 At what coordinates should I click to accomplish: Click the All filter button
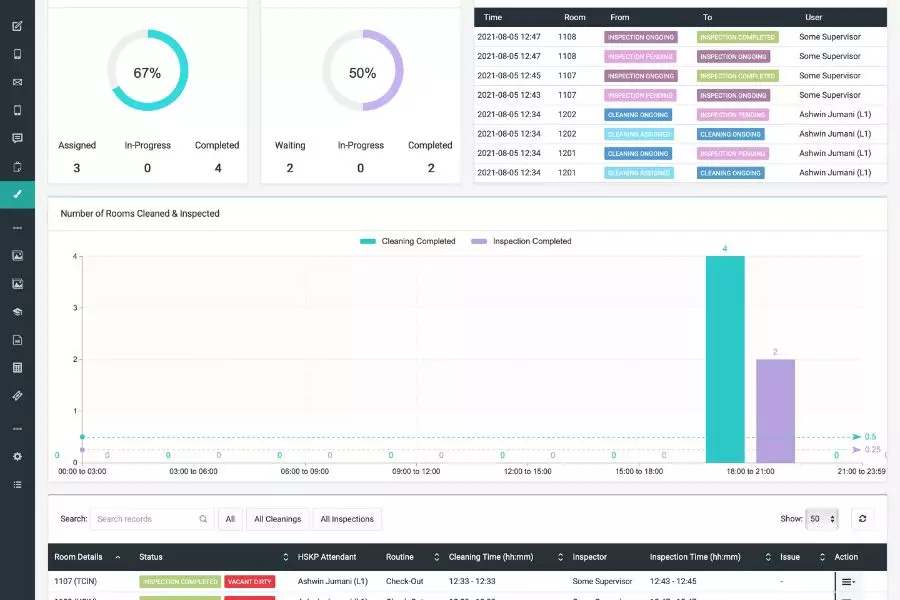coord(230,519)
